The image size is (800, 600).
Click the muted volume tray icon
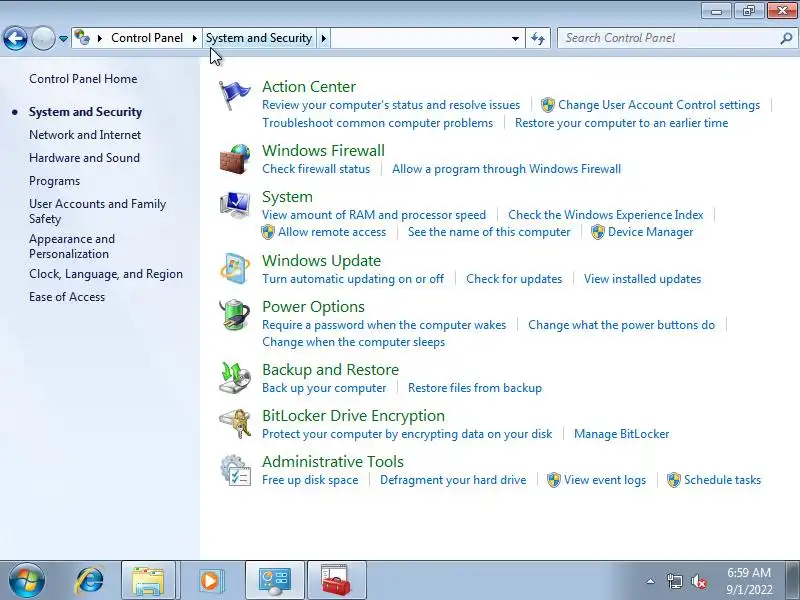pyautogui.click(x=698, y=581)
